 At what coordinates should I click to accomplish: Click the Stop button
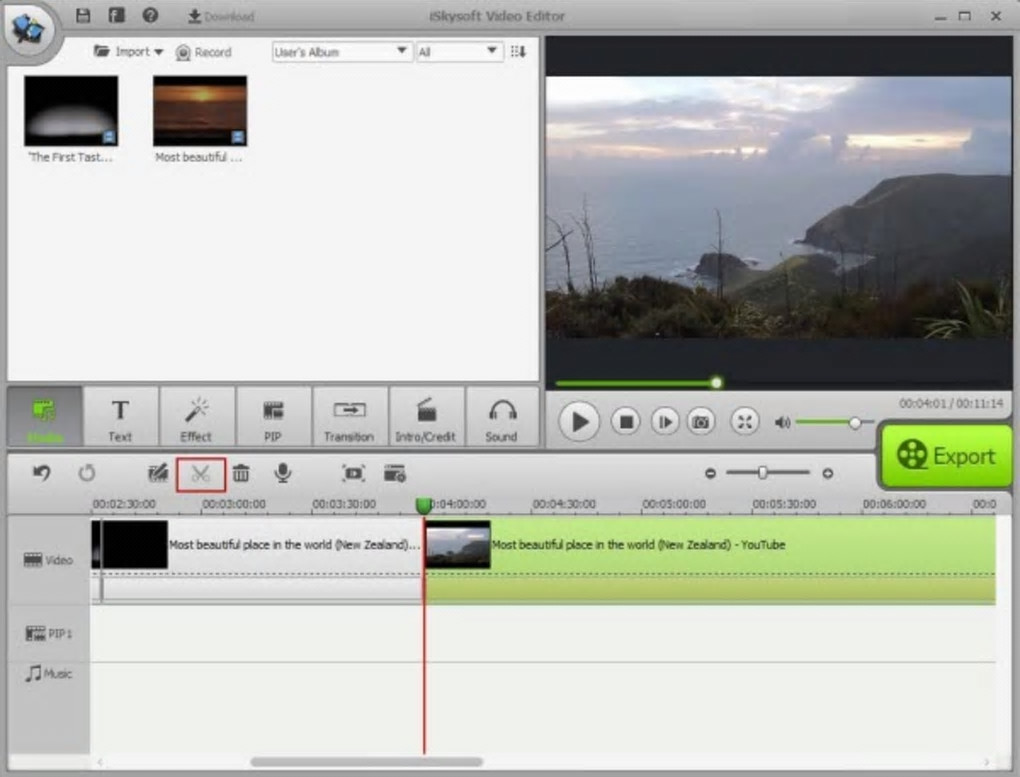tap(626, 422)
